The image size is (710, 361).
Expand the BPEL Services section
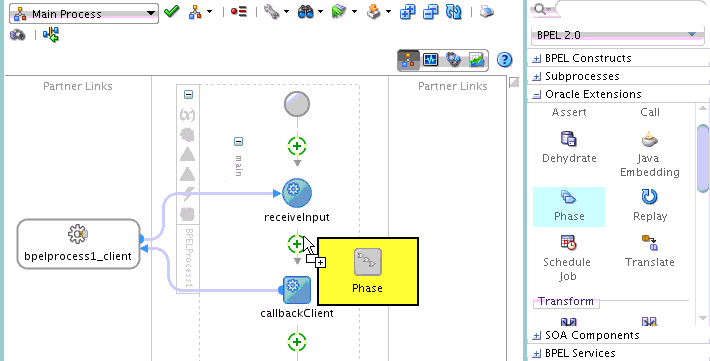point(537,353)
